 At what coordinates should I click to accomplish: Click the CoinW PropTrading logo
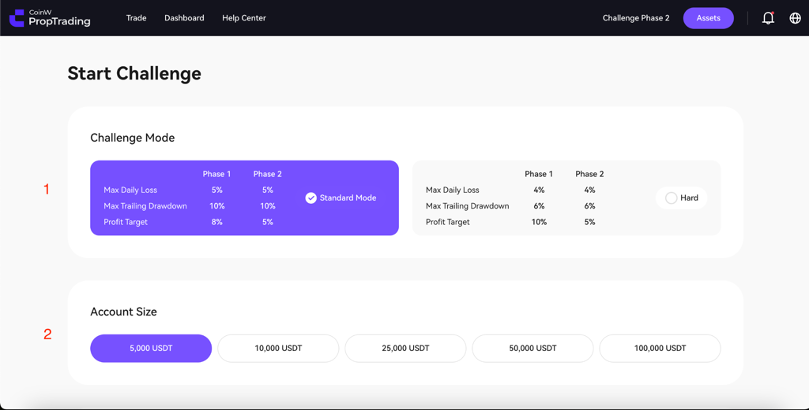coord(49,18)
